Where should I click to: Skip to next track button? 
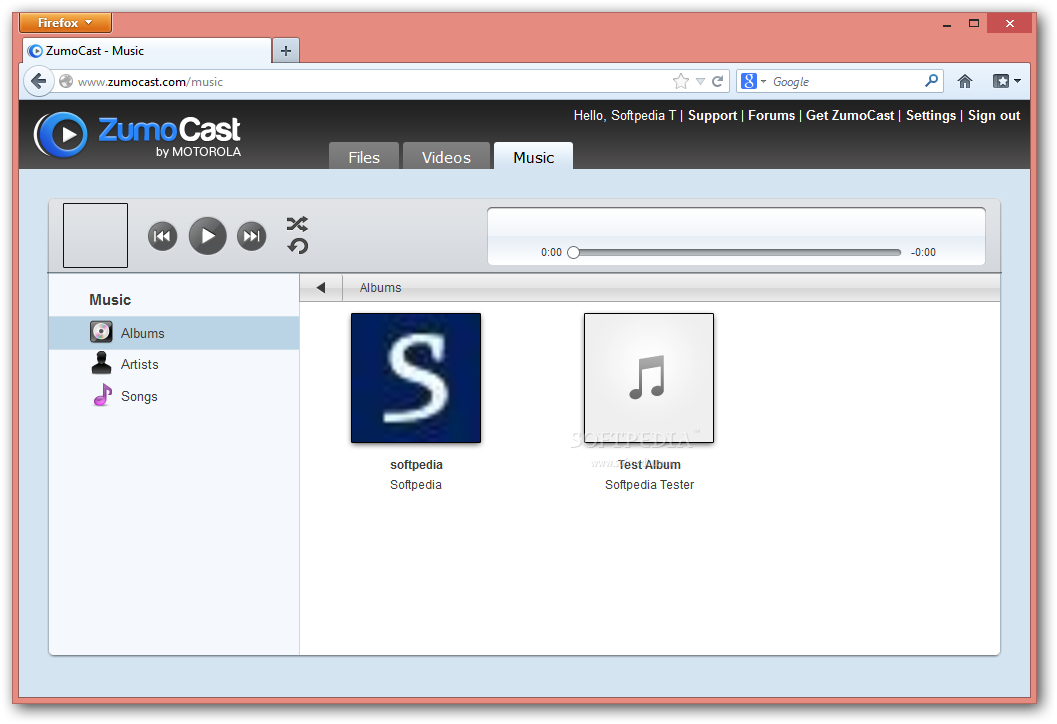coord(251,236)
